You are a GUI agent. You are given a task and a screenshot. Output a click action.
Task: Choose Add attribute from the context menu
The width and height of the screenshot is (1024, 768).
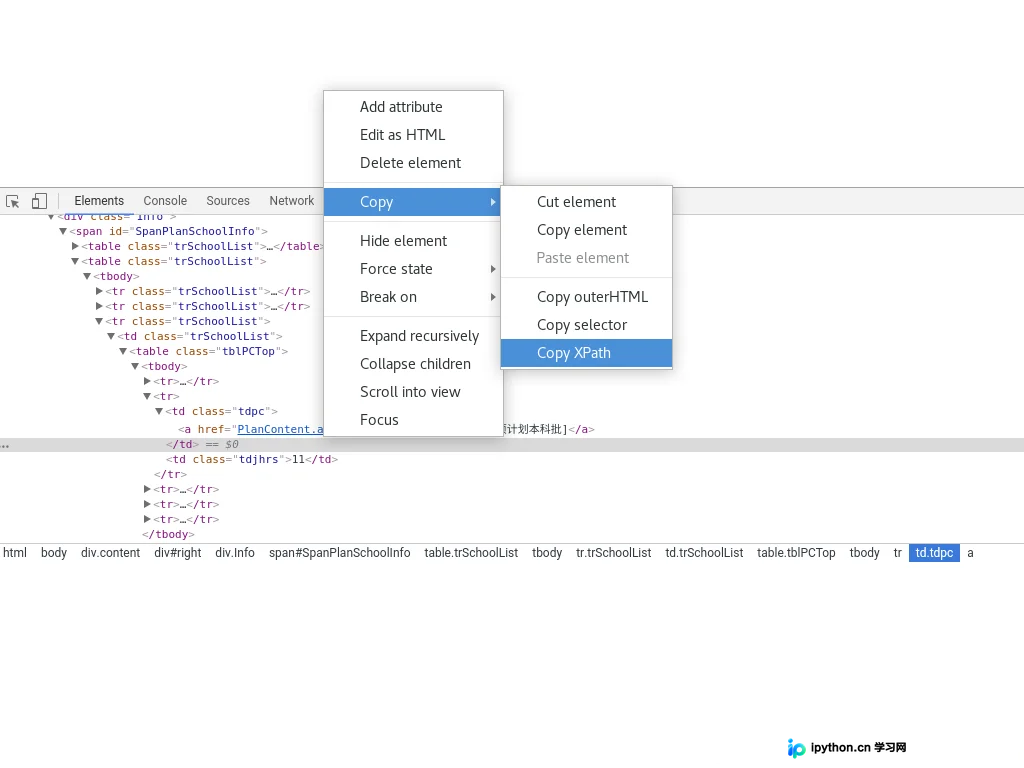click(x=413, y=107)
